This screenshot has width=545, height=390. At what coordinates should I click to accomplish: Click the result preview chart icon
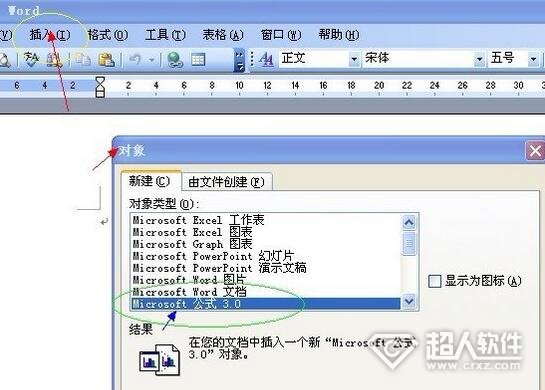click(159, 359)
